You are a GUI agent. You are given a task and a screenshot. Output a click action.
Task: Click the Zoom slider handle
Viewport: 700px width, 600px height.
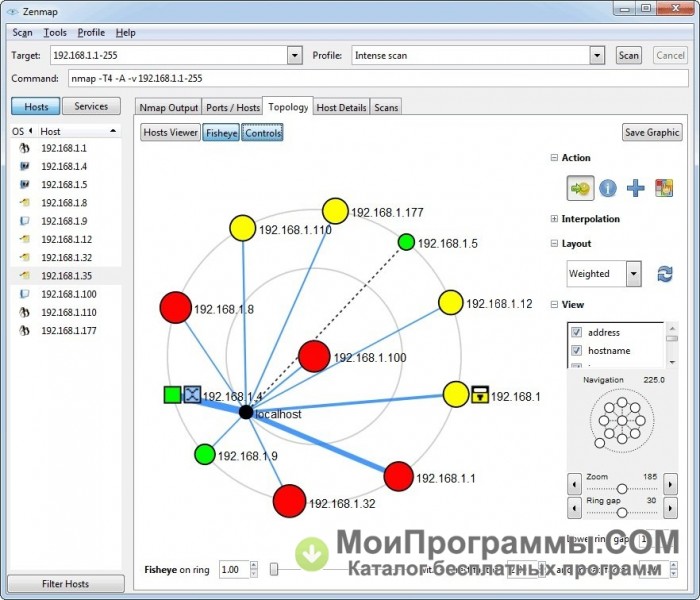622,488
